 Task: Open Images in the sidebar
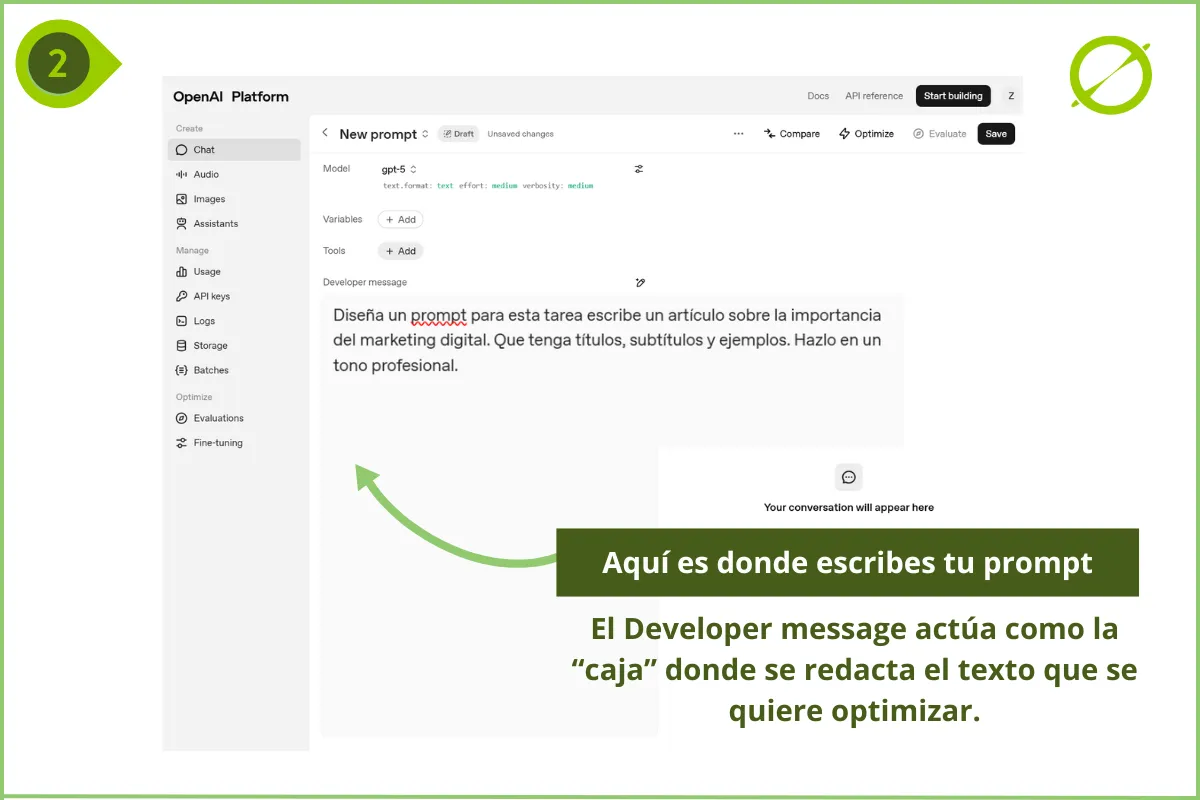(x=209, y=199)
